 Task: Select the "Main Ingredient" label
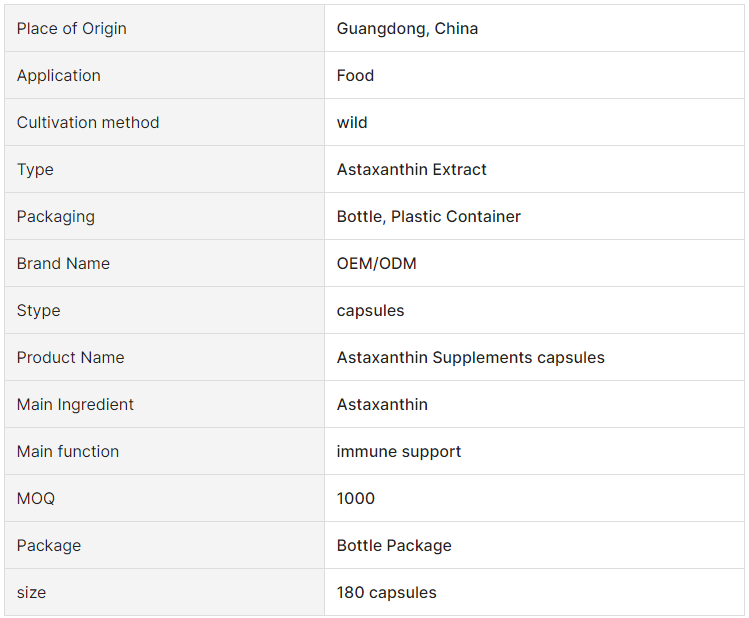coord(75,404)
